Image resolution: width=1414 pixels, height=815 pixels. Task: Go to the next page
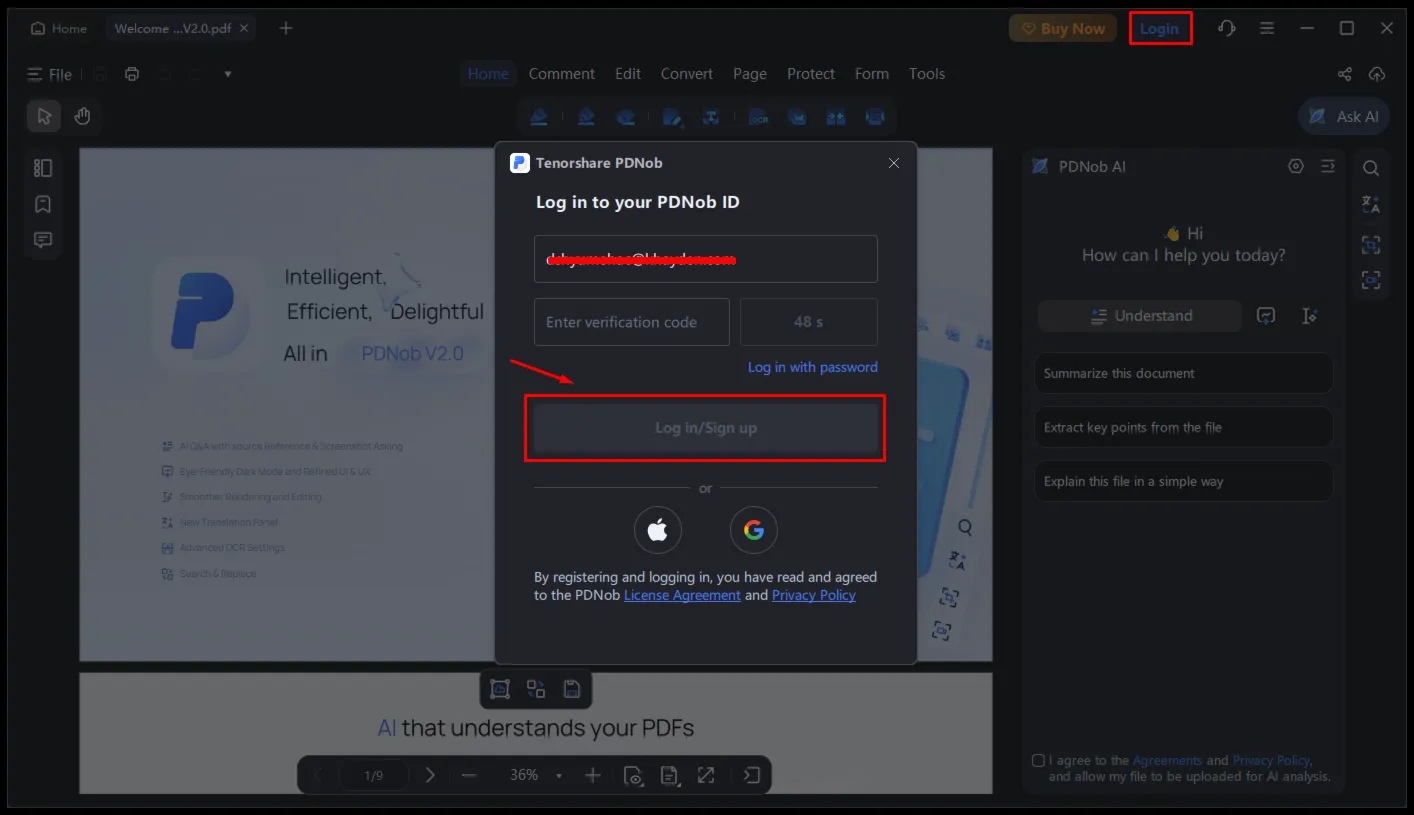430,775
